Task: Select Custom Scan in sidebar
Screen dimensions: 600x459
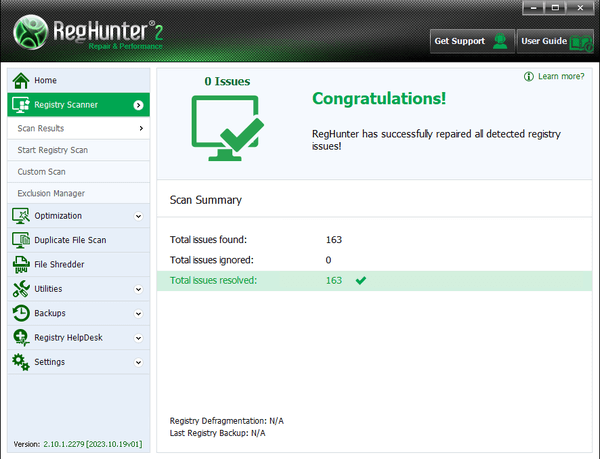Action: [41, 172]
